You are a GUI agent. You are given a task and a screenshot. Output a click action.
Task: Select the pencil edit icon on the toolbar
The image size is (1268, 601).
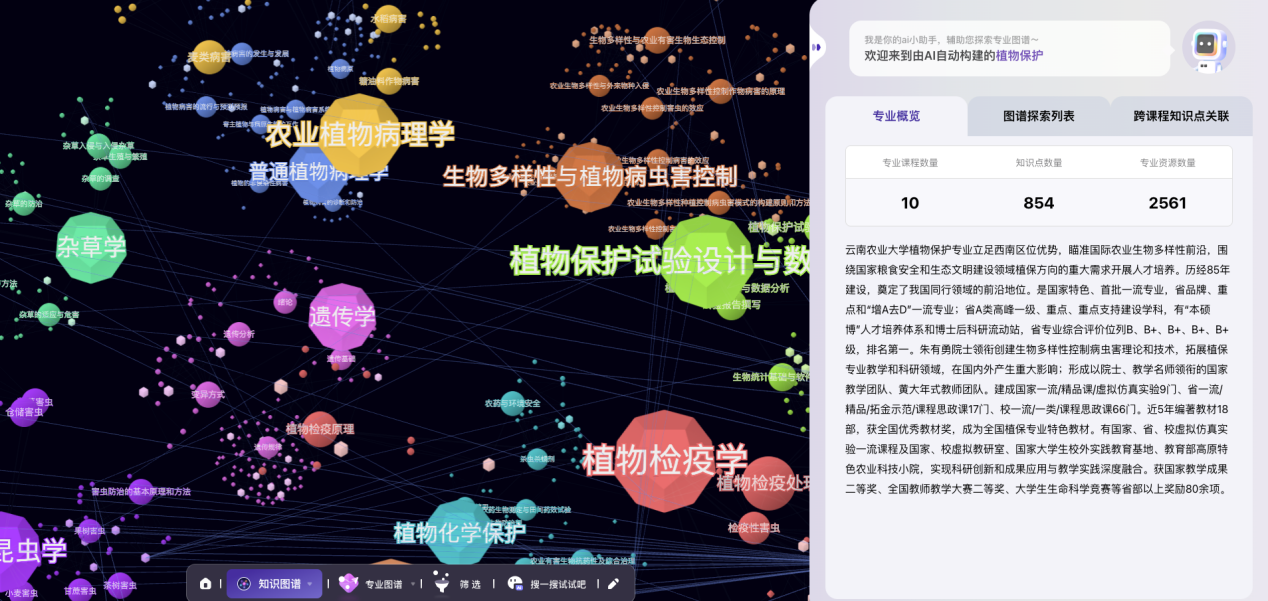(613, 584)
